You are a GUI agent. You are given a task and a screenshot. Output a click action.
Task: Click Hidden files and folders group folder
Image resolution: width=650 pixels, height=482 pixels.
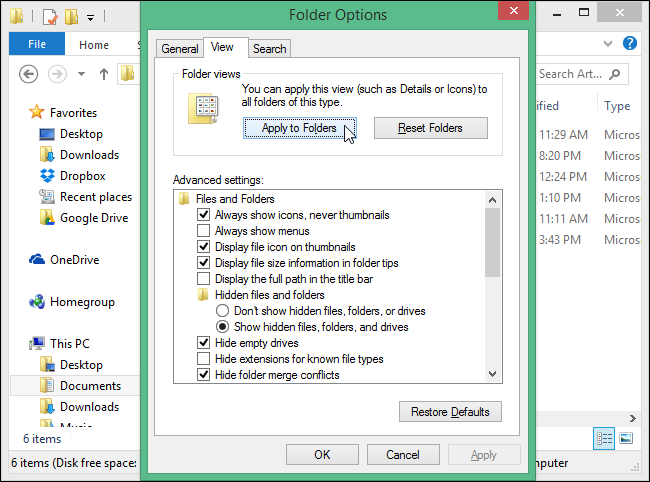pos(203,295)
